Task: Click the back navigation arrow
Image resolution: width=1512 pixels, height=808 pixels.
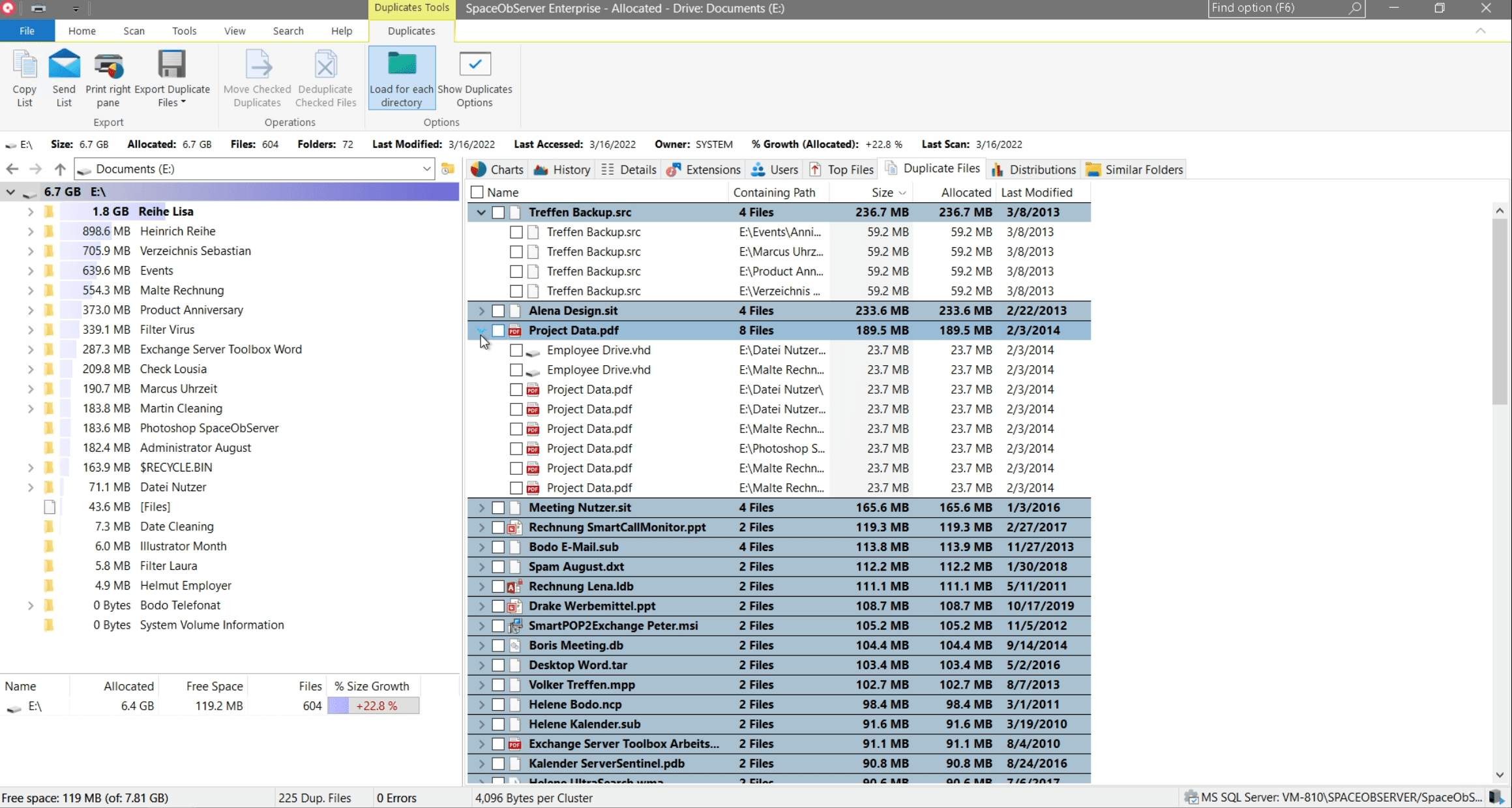Action: pyautogui.click(x=12, y=170)
